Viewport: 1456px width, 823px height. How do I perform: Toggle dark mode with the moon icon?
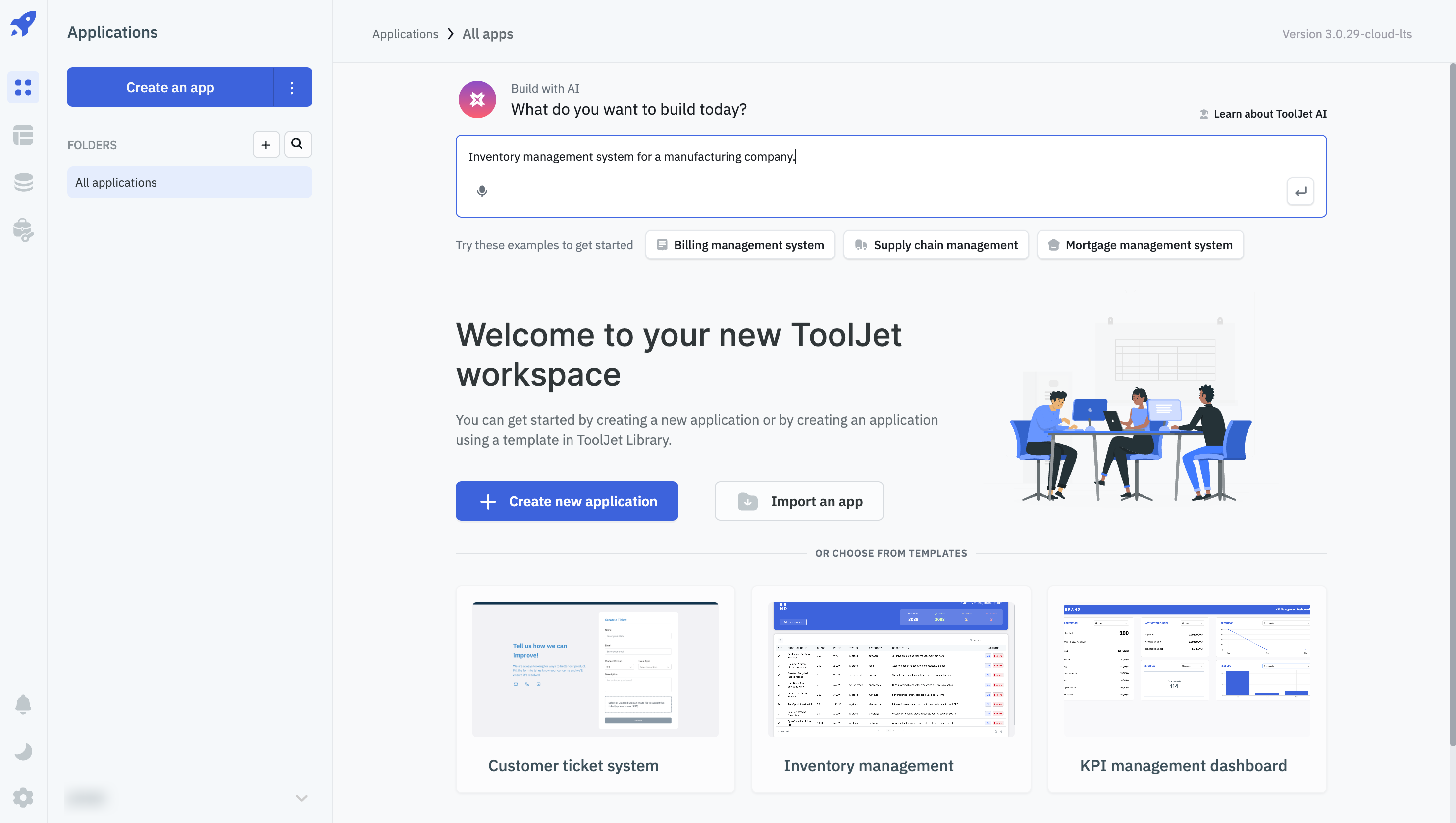[x=23, y=751]
